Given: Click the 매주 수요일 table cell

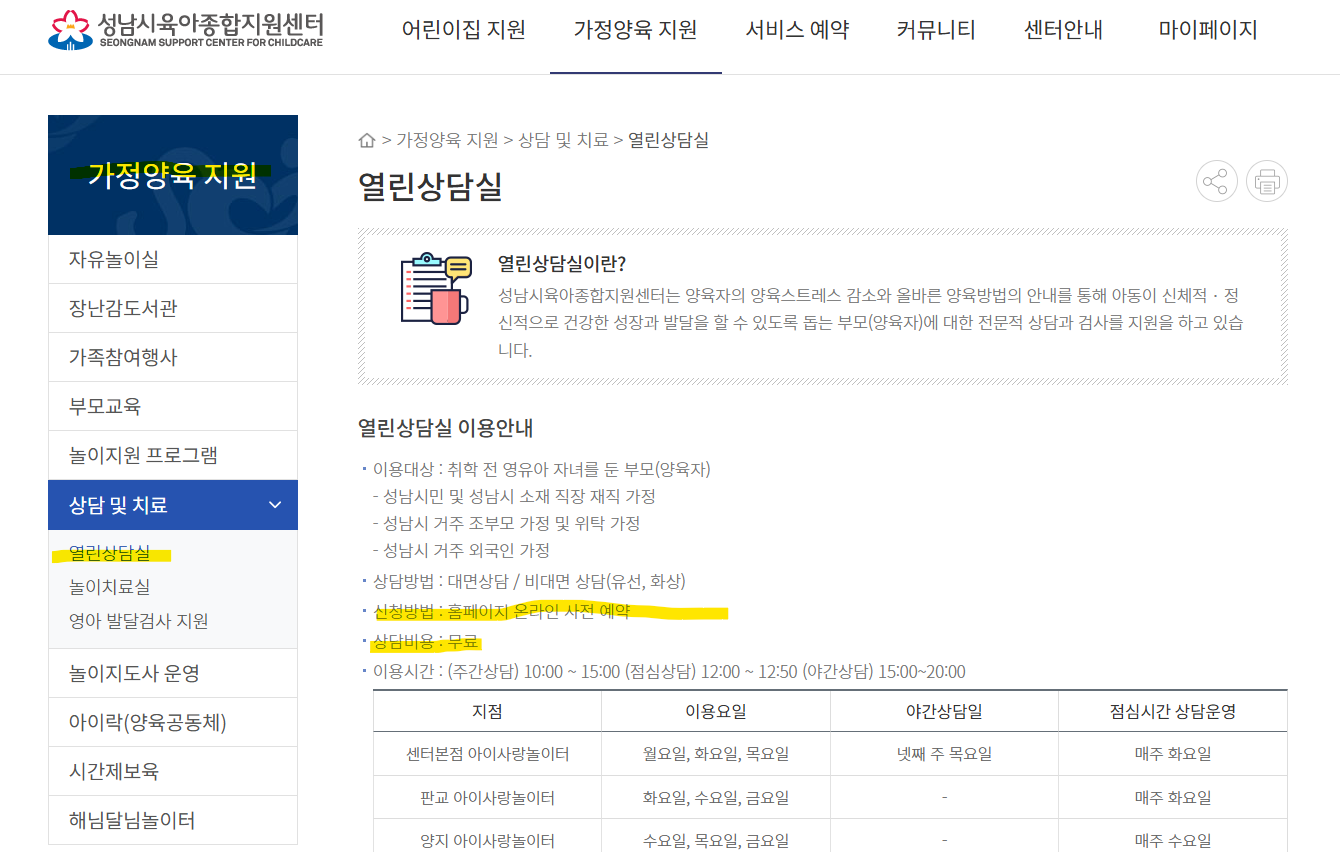Looking at the screenshot, I should (1173, 840).
